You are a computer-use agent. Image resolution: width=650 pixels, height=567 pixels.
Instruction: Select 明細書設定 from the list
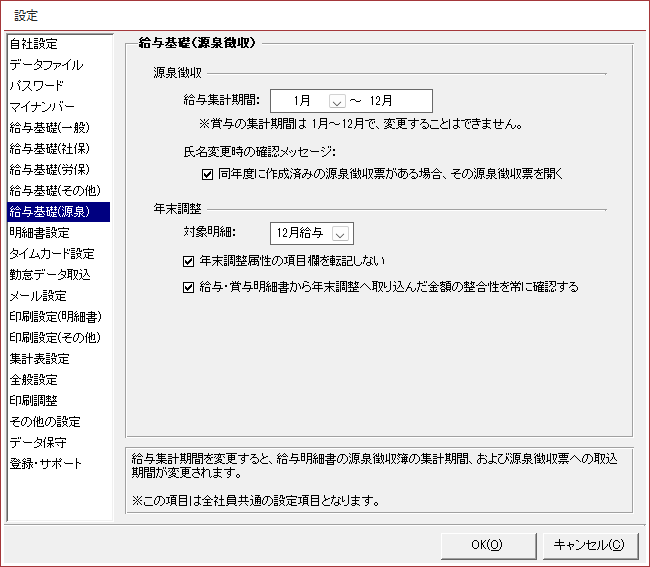click(x=40, y=233)
